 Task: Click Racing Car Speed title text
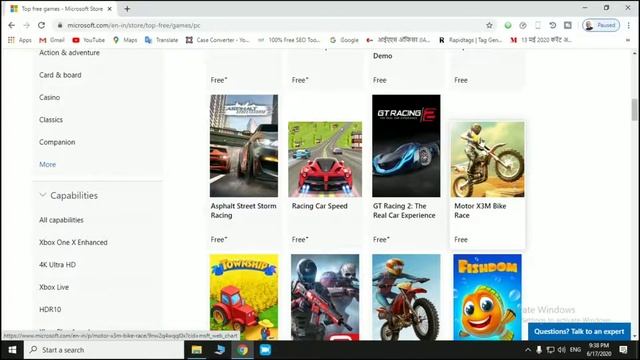[x=320, y=206]
